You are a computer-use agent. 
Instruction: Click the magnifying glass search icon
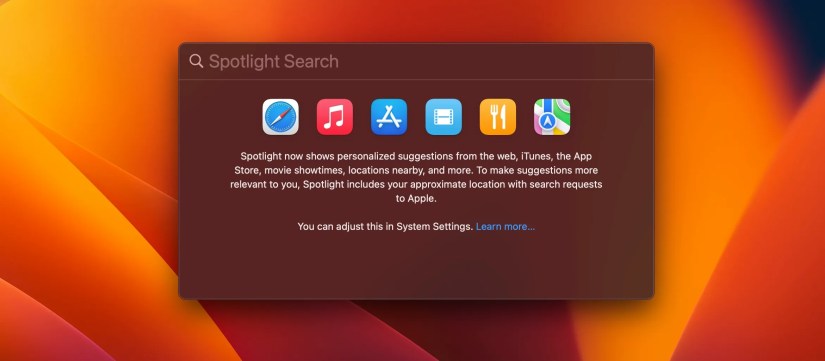(x=196, y=61)
